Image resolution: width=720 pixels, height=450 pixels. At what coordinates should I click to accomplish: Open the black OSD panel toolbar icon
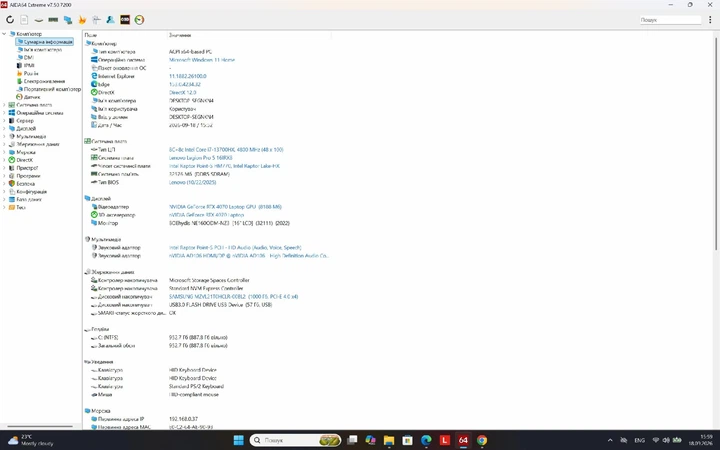[x=125, y=20]
